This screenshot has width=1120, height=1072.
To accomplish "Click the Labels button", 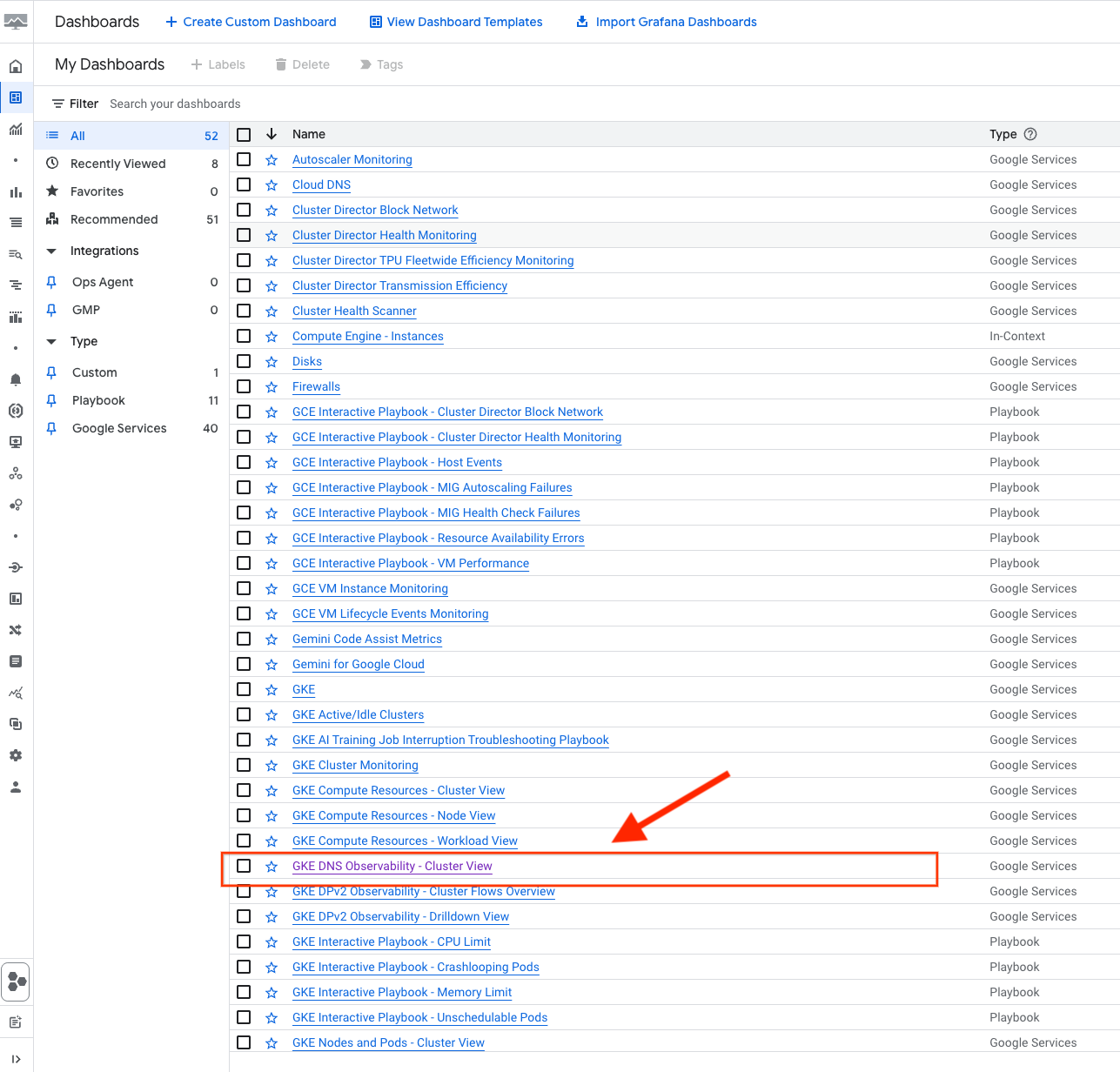I will [218, 64].
